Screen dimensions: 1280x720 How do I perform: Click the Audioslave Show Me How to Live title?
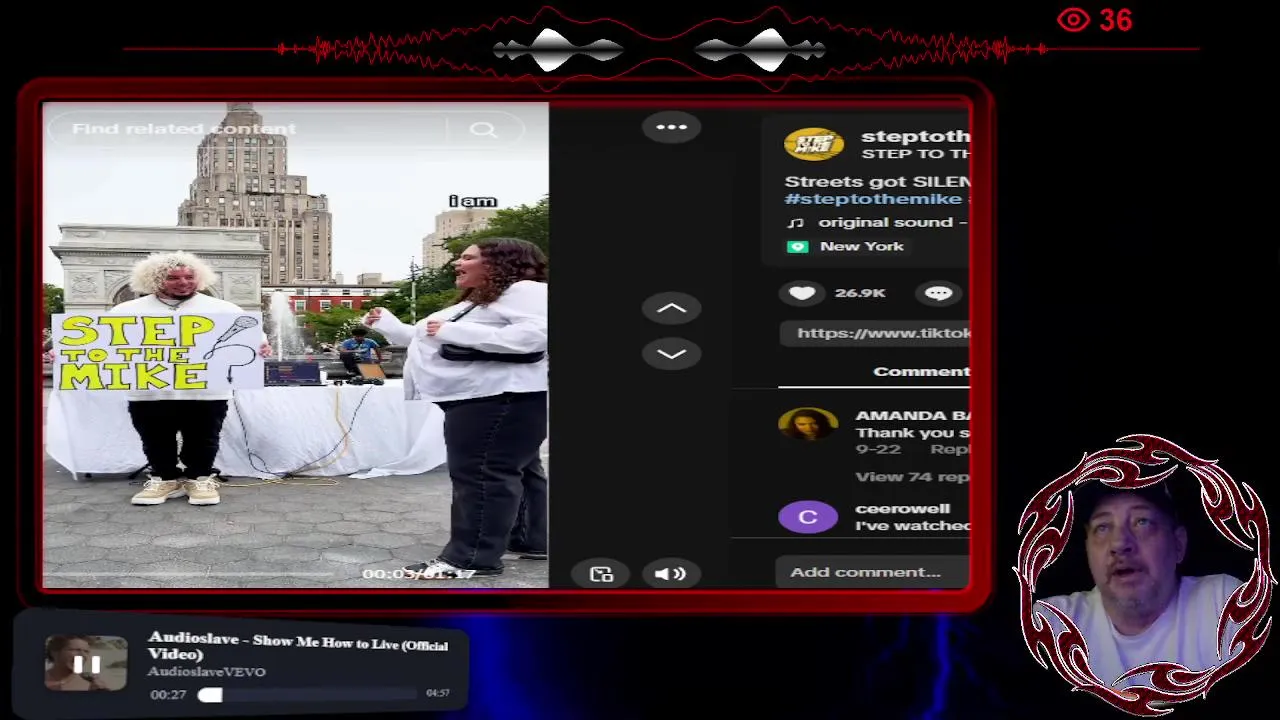(297, 647)
